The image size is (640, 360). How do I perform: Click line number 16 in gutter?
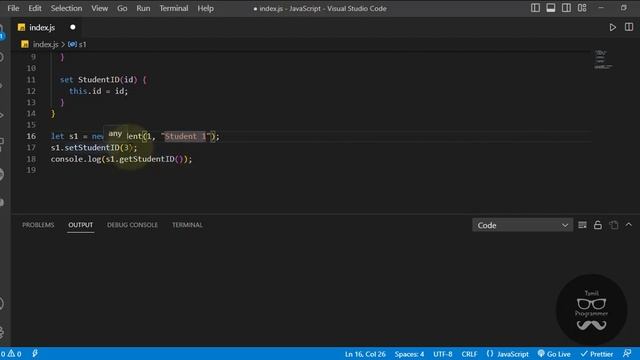(31, 136)
